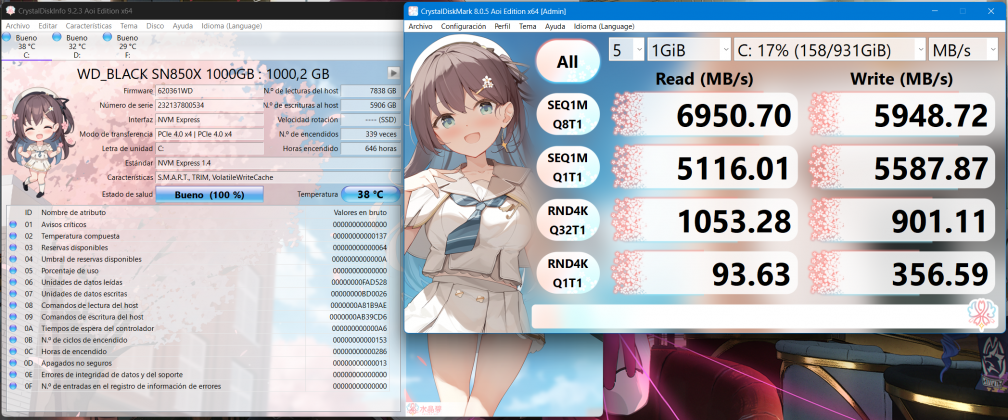Viewport: 1008px width, 420px height.
Task: Open Tema menu in CrystalDiskInfo
Action: click(129, 26)
